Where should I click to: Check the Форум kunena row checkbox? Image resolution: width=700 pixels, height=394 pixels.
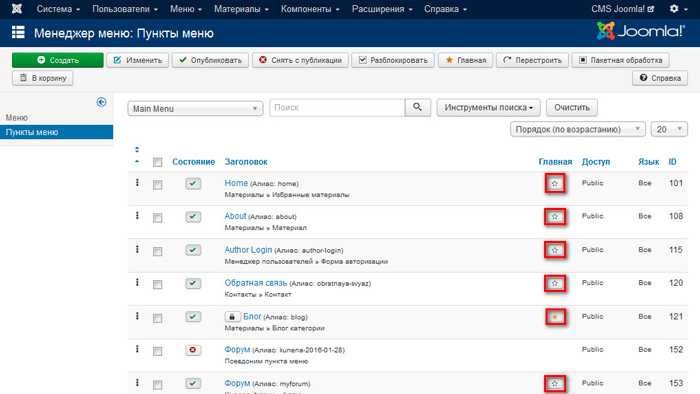[x=158, y=351]
